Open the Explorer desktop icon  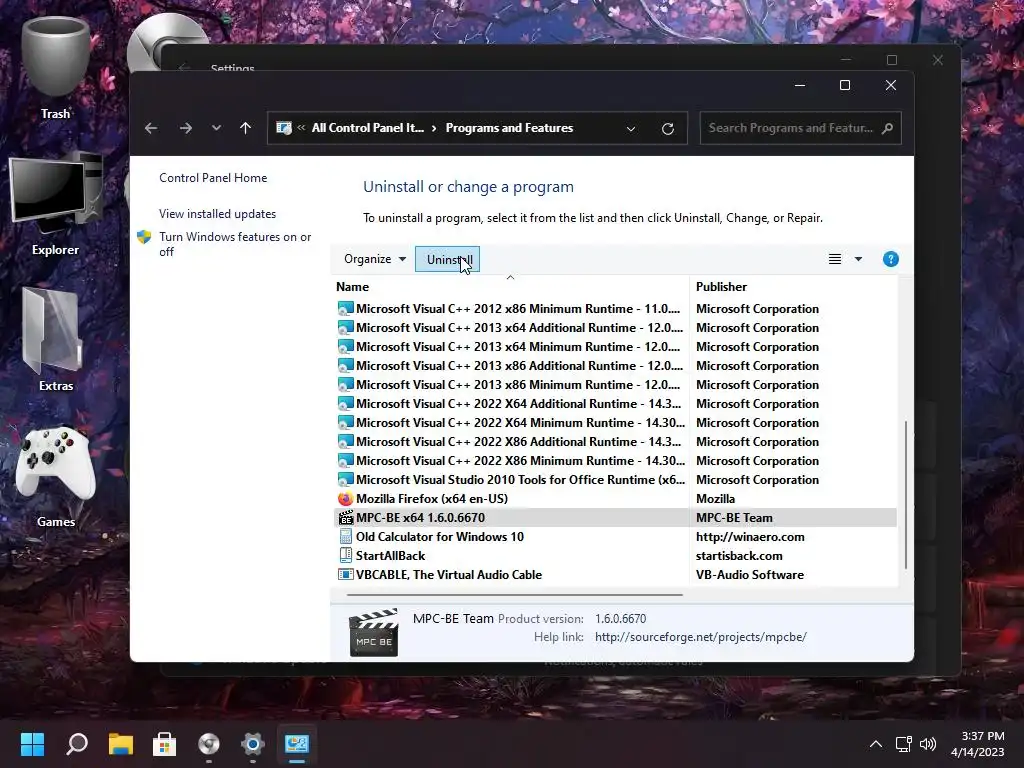56,204
